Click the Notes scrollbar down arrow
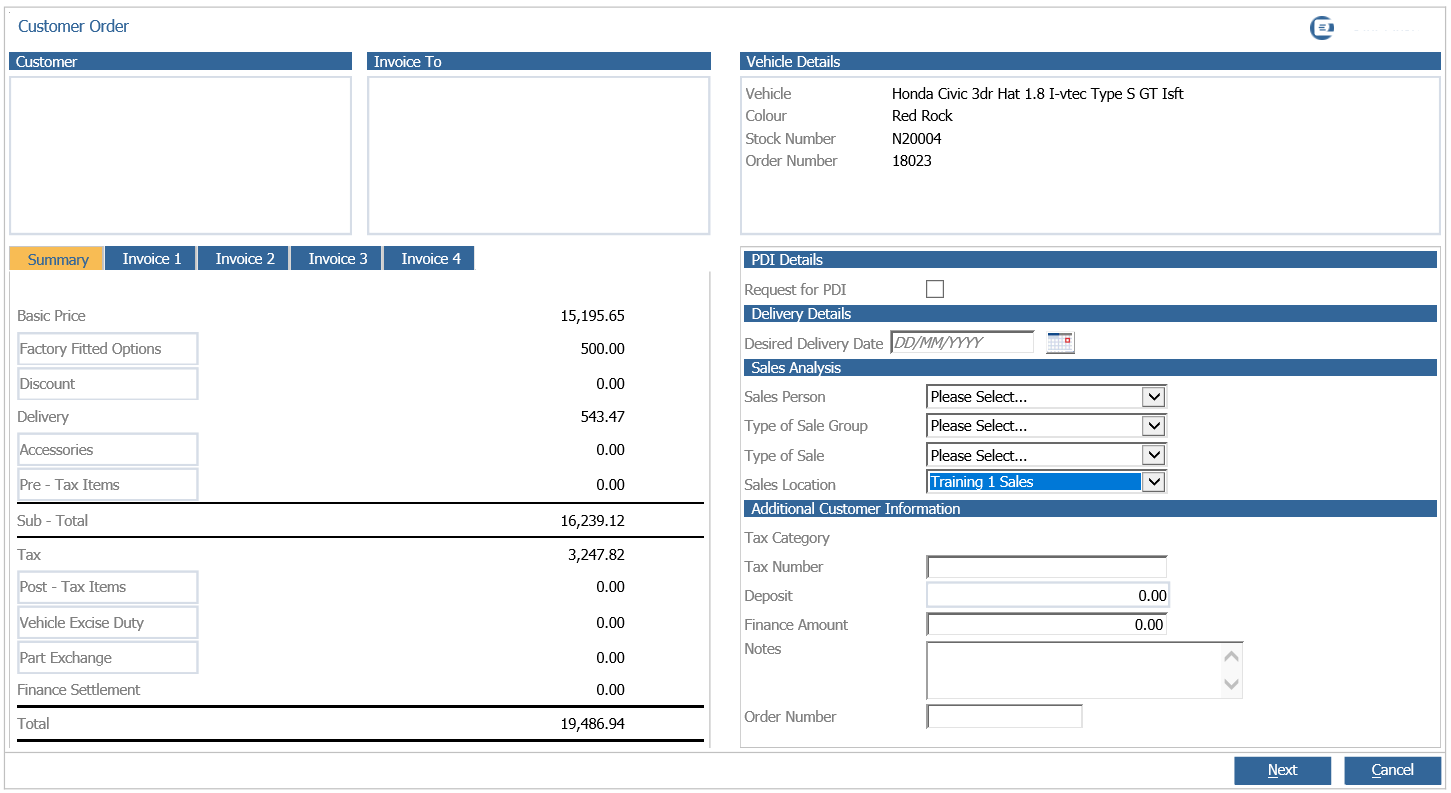 [x=1232, y=685]
